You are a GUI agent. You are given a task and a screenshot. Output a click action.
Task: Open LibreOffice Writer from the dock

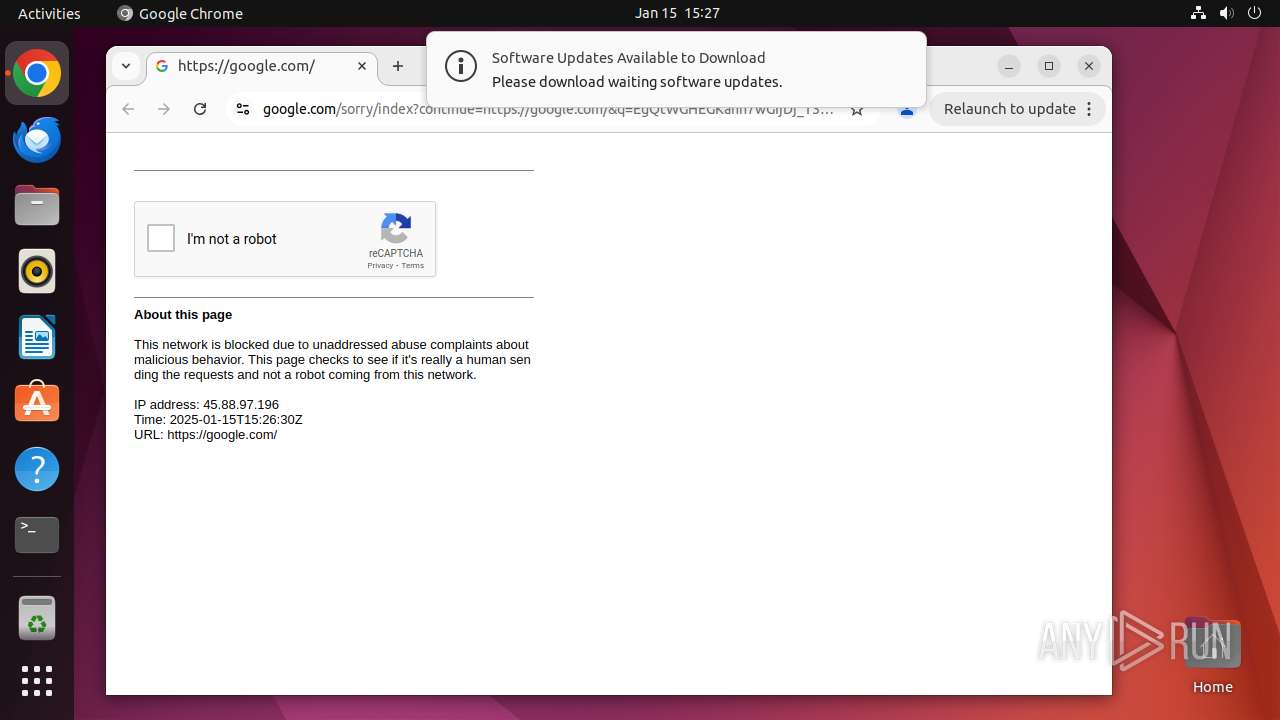37,337
